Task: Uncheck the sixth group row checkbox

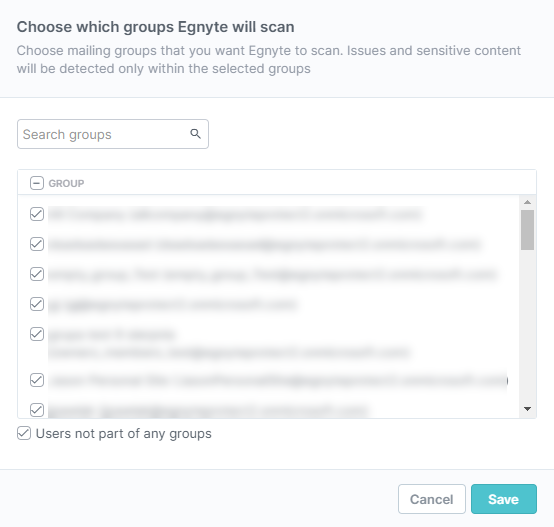Action: point(37,380)
